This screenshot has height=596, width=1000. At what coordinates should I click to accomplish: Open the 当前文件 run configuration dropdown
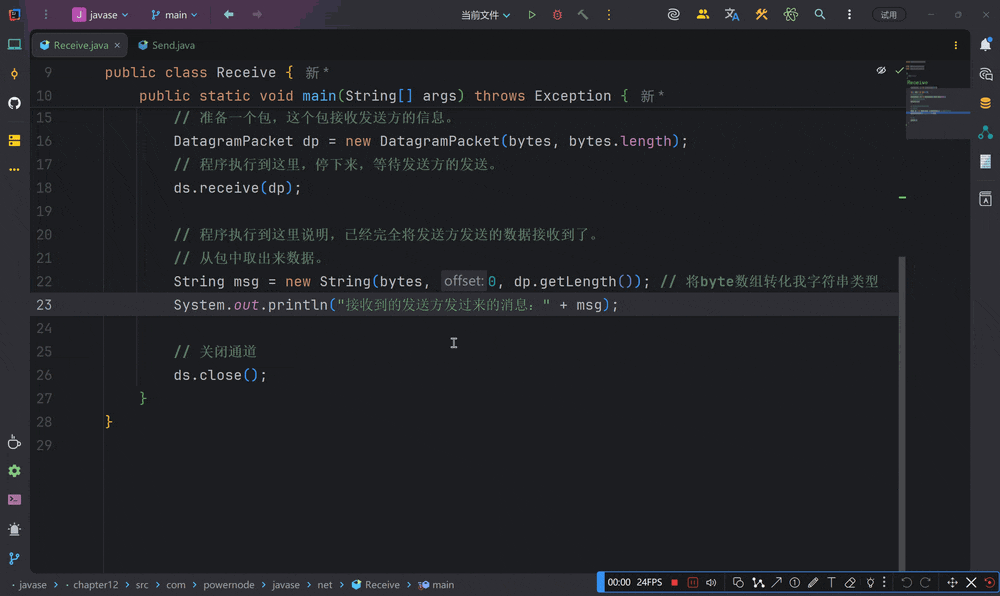pos(485,15)
